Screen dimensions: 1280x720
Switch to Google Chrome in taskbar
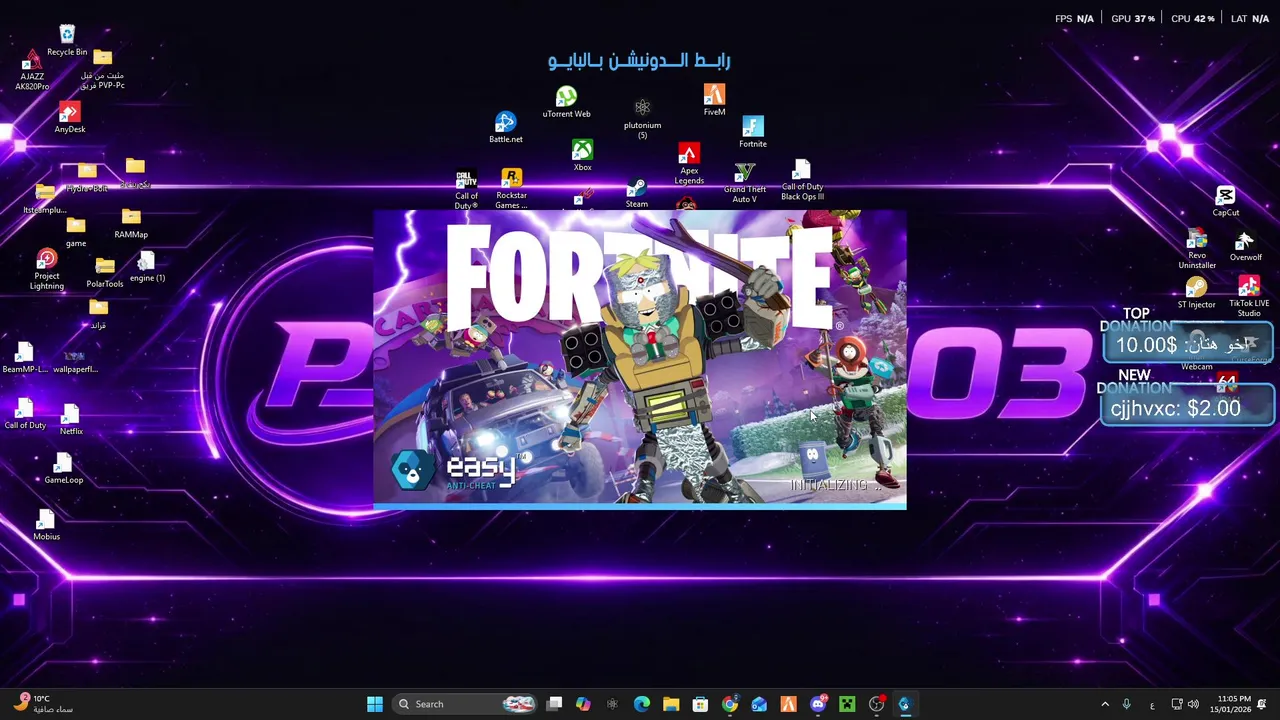click(x=730, y=704)
